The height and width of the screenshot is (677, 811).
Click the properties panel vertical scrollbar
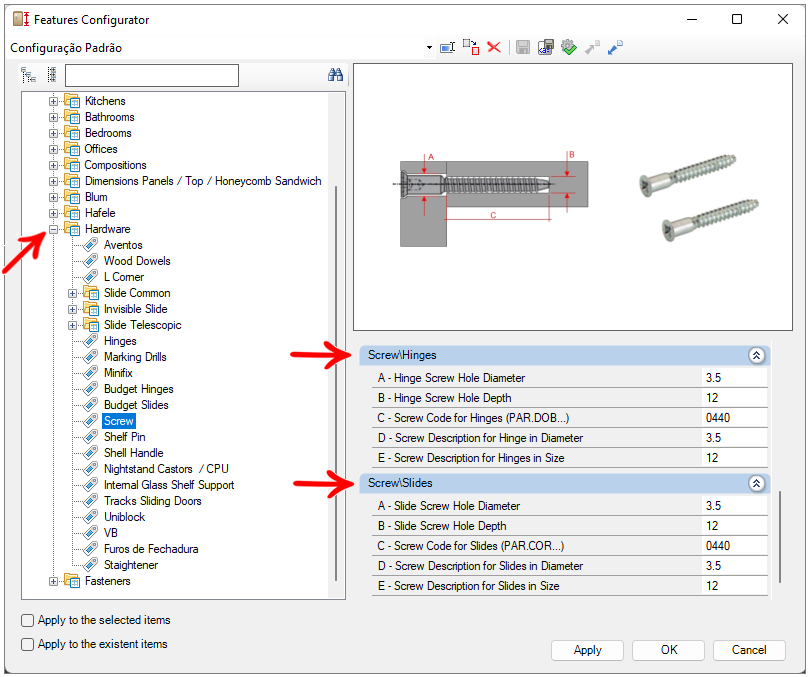click(x=780, y=537)
